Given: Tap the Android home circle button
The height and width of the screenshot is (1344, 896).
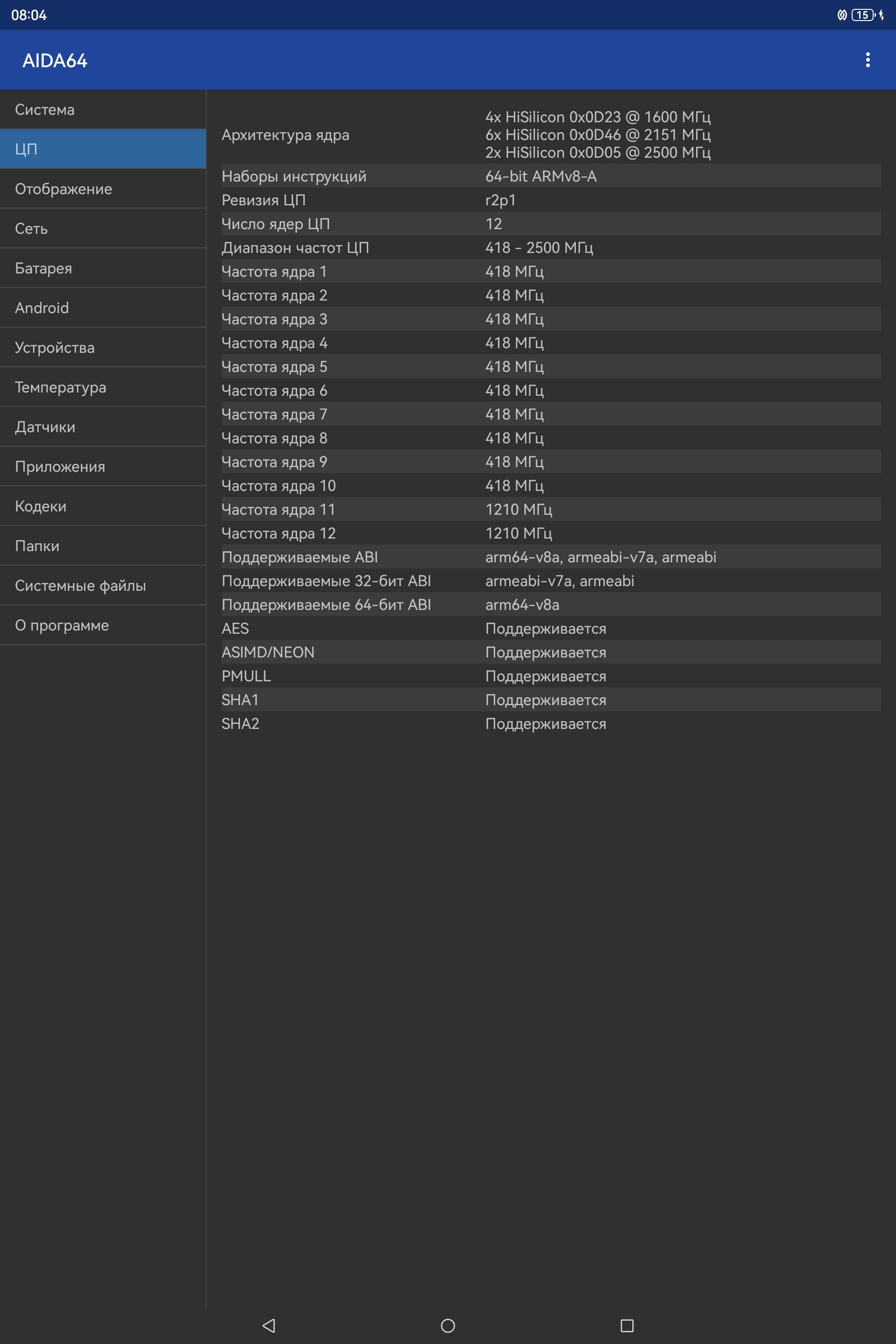Looking at the screenshot, I should pyautogui.click(x=448, y=1325).
